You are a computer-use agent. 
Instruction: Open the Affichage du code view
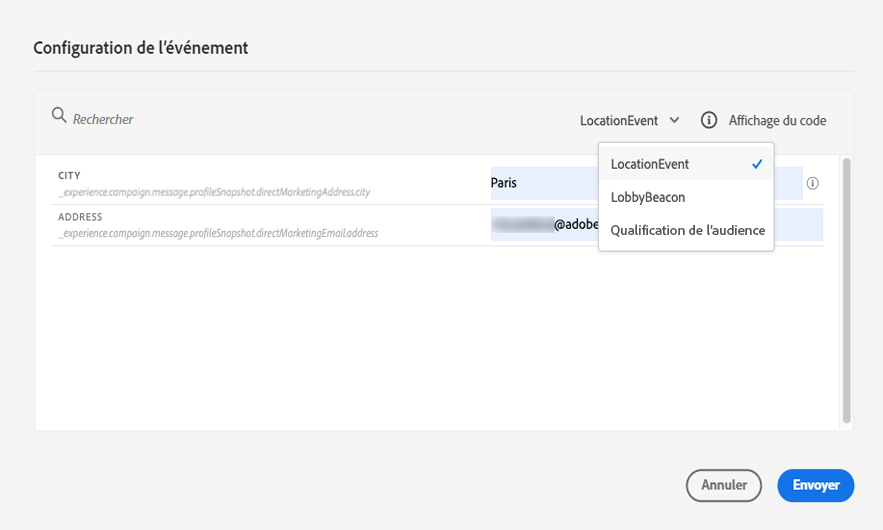tap(777, 120)
